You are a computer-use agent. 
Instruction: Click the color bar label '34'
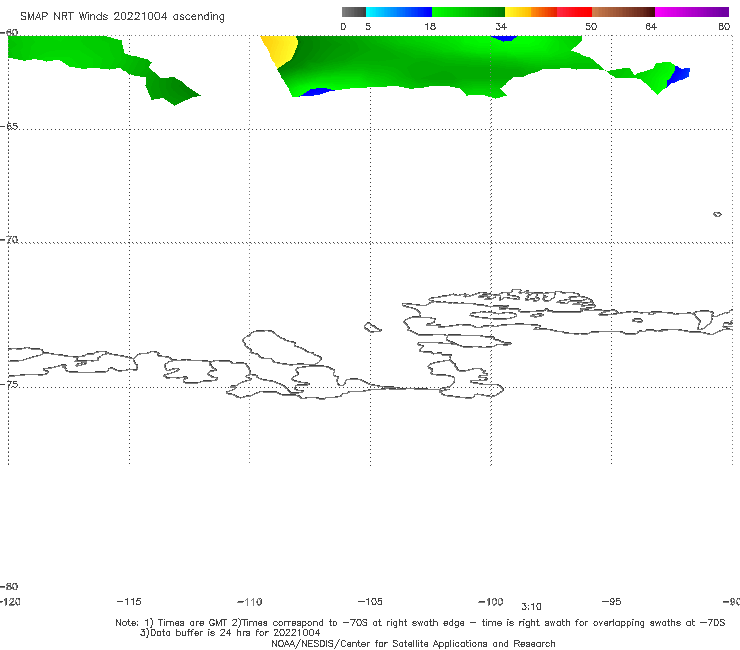501,26
